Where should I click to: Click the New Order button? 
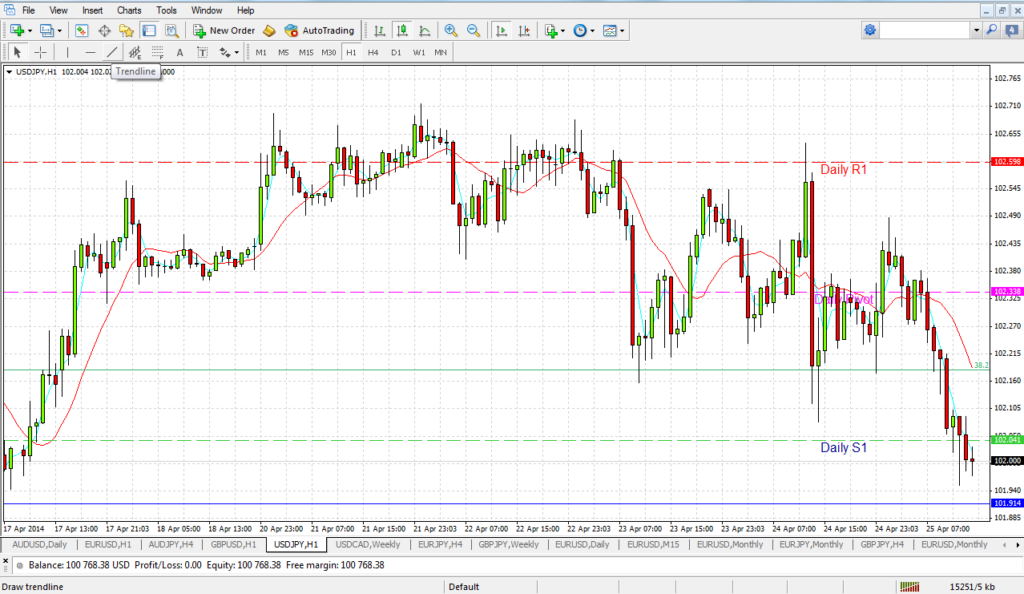224,31
